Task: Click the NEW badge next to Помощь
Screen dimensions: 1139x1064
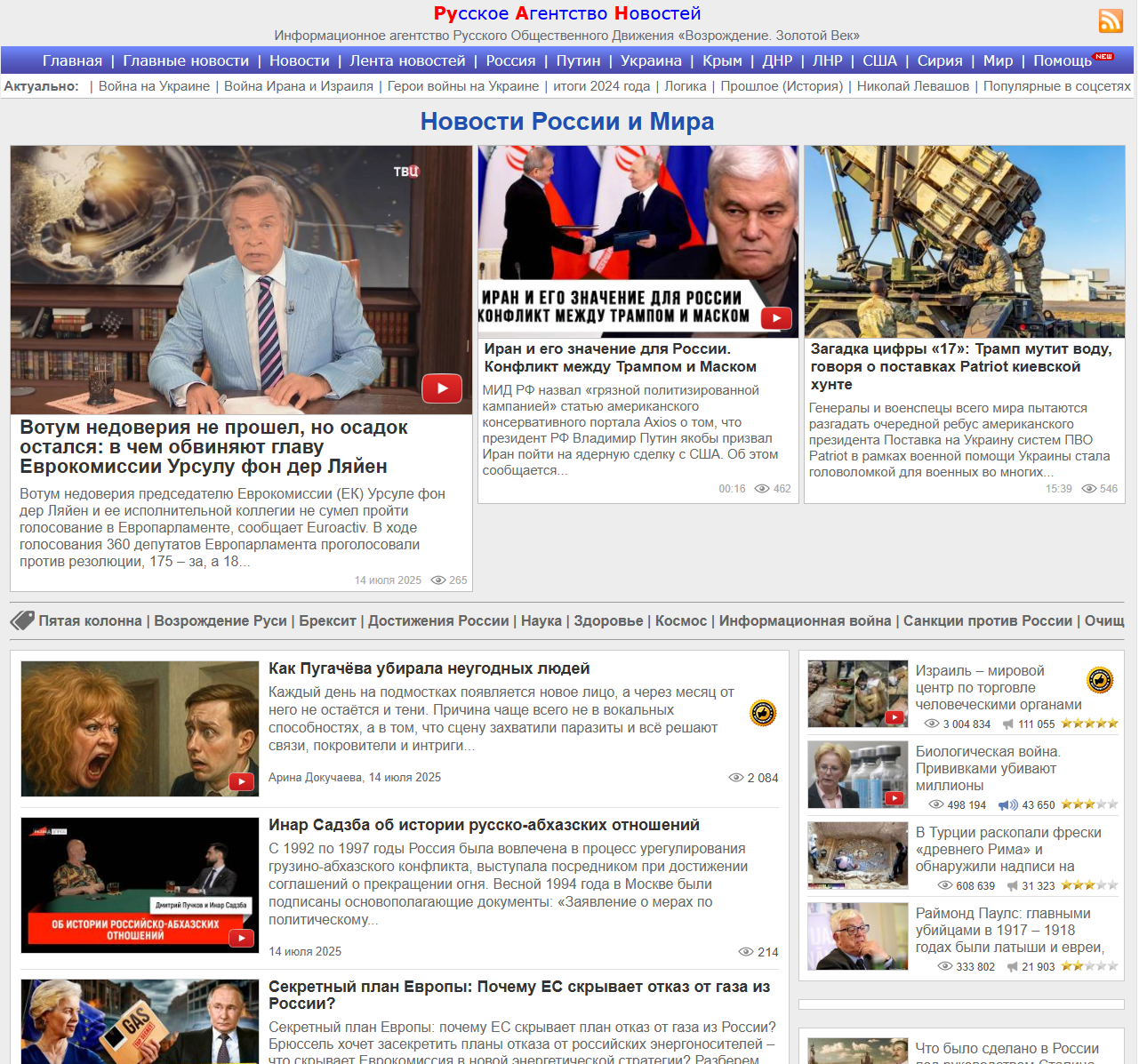Action: click(1103, 56)
